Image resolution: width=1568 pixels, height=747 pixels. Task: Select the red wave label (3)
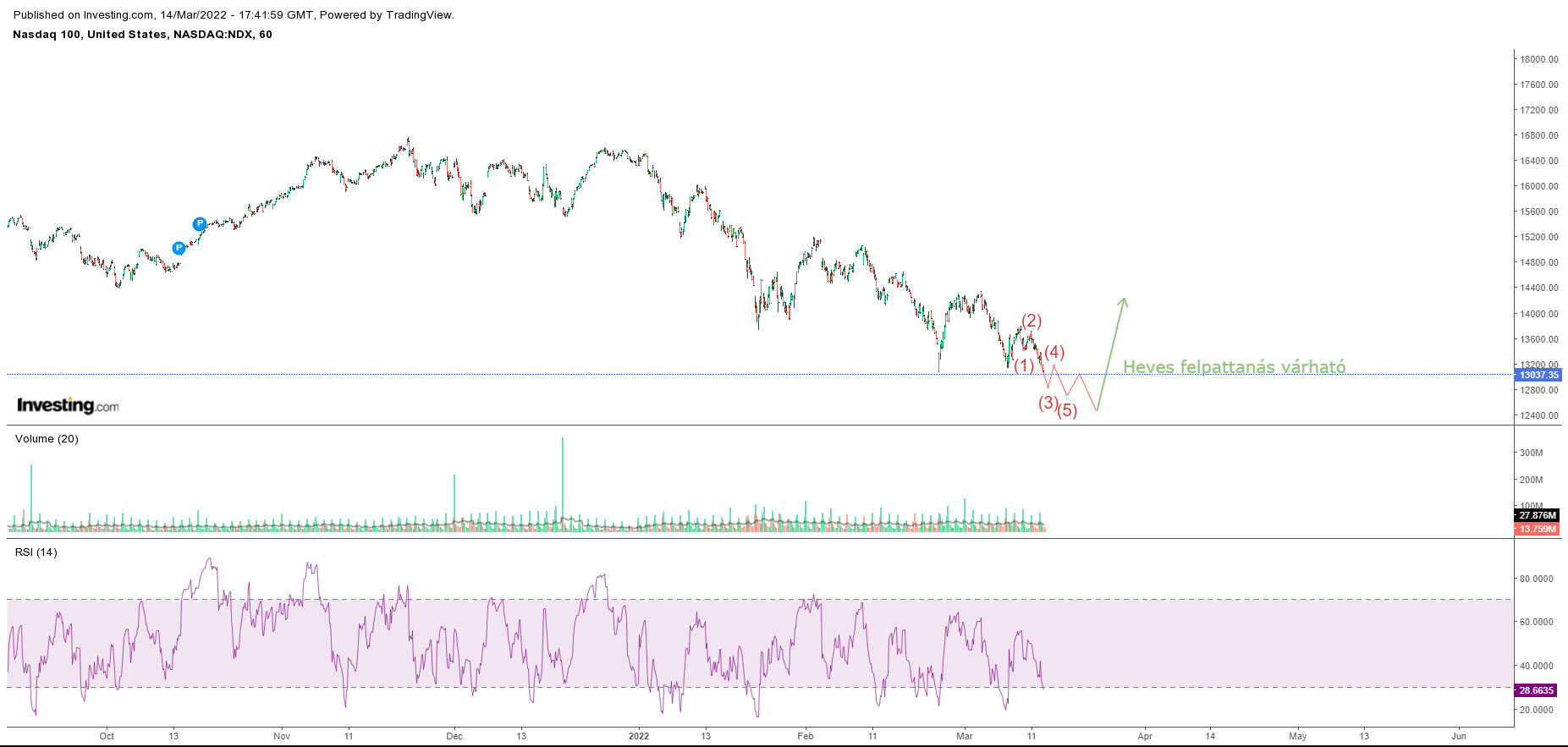pyautogui.click(x=1048, y=403)
